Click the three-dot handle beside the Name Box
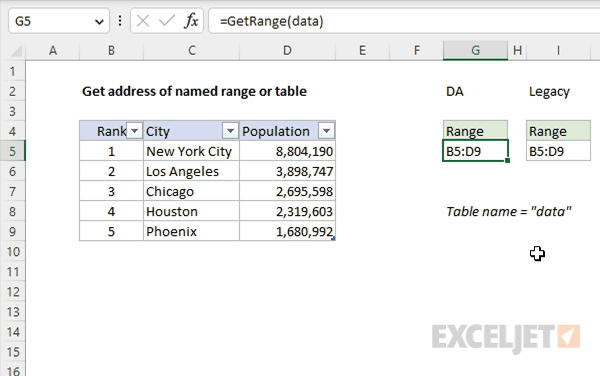The image size is (600, 376). (120, 21)
